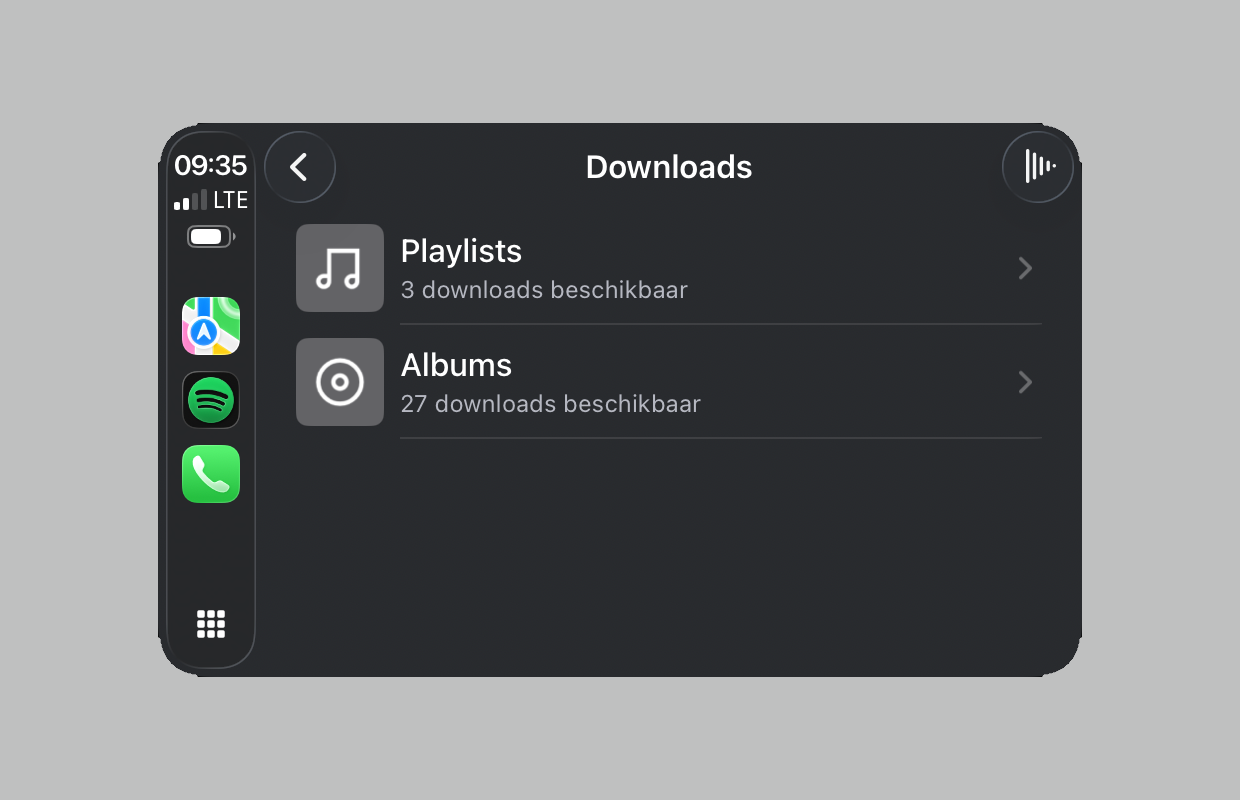Switch to the Spotify app icon
The width and height of the screenshot is (1240, 800).
[x=211, y=400]
